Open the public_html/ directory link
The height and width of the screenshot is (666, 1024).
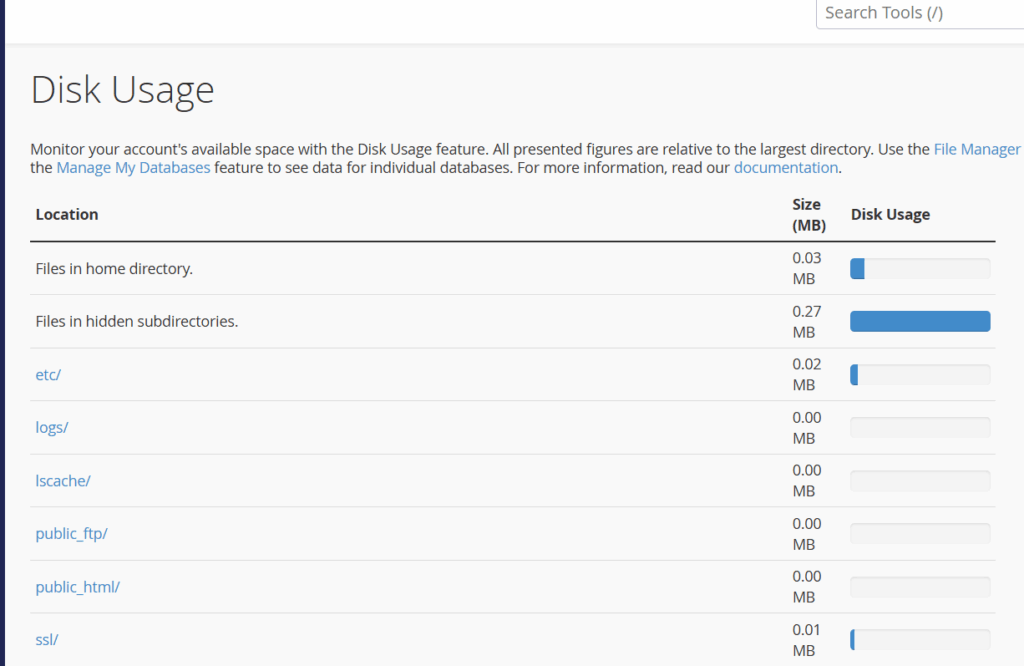click(77, 586)
